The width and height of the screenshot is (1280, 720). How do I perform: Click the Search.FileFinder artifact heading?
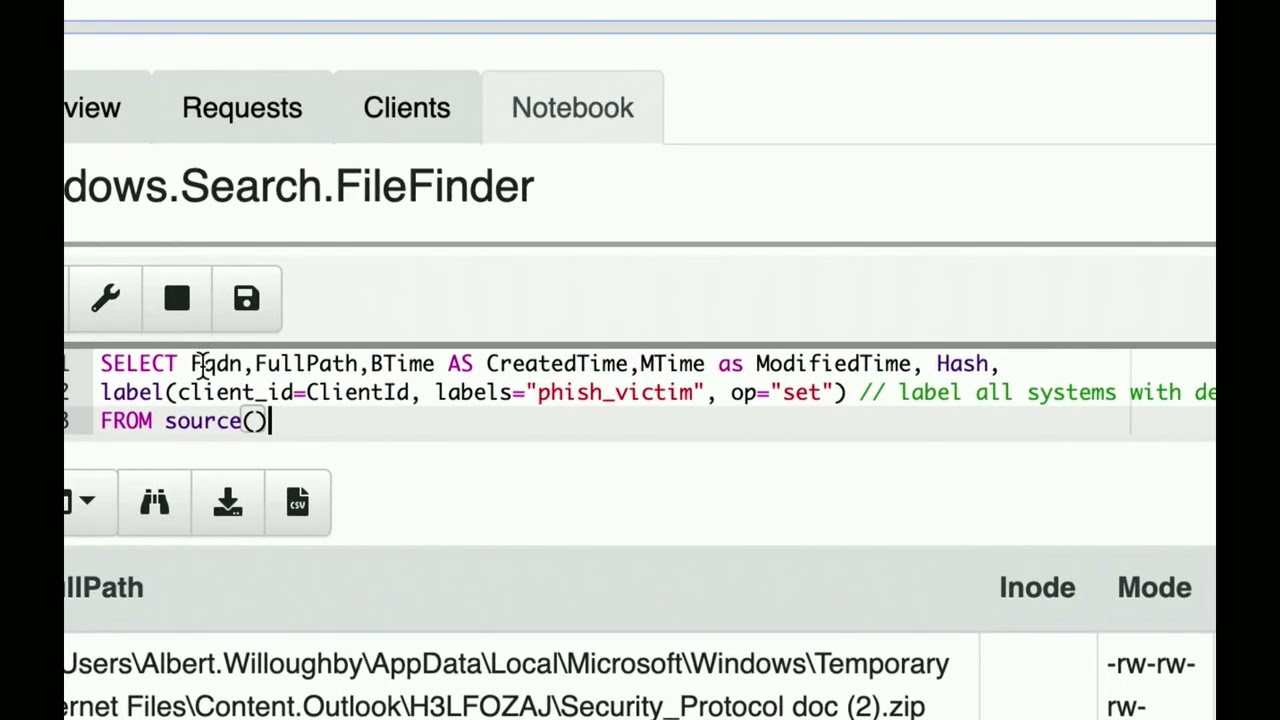299,187
